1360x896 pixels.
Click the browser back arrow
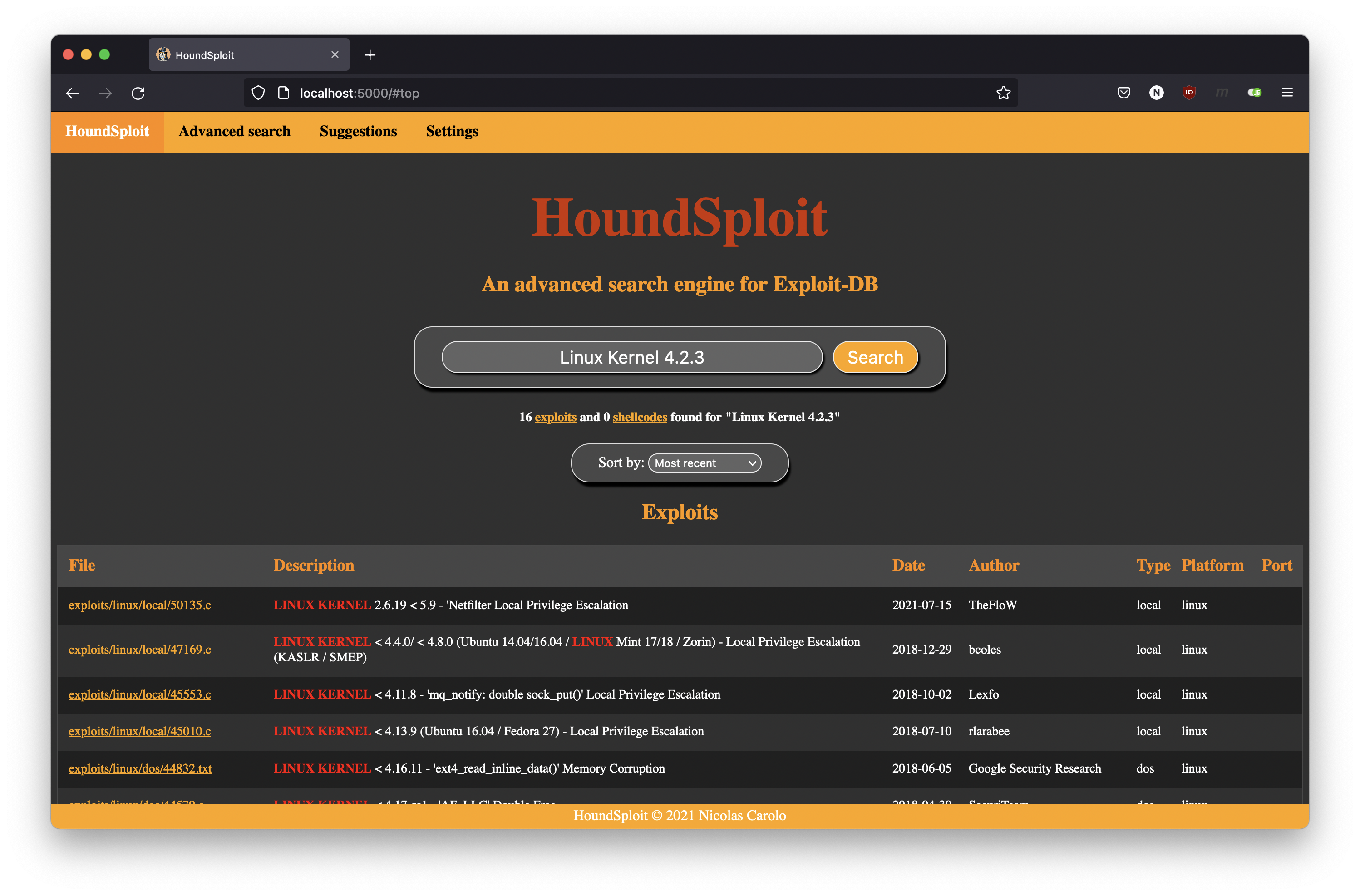pos(73,93)
